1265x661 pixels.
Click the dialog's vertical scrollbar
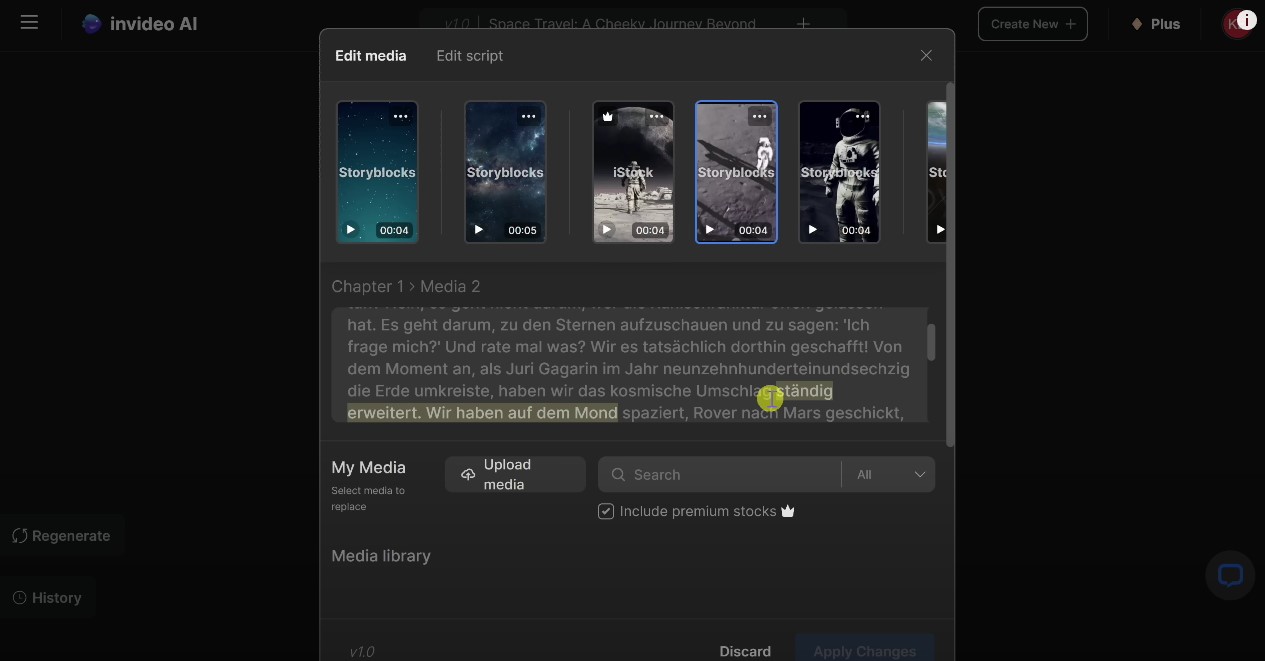click(x=950, y=265)
